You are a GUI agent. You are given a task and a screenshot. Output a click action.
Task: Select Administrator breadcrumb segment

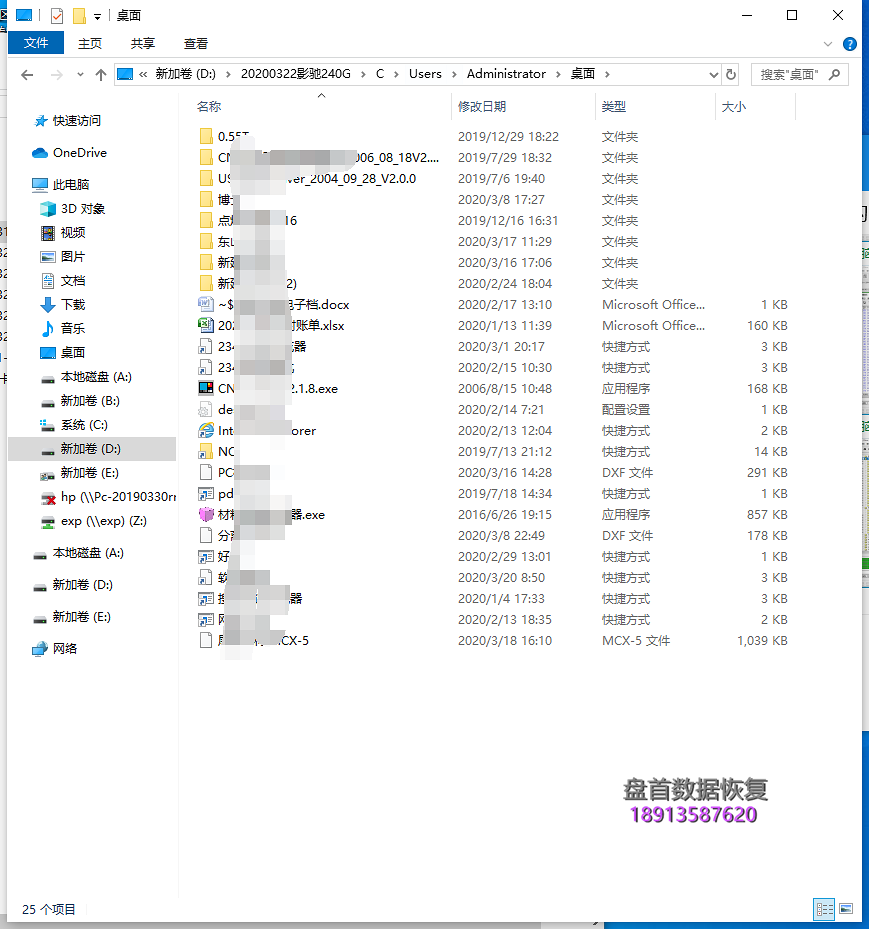[506, 74]
